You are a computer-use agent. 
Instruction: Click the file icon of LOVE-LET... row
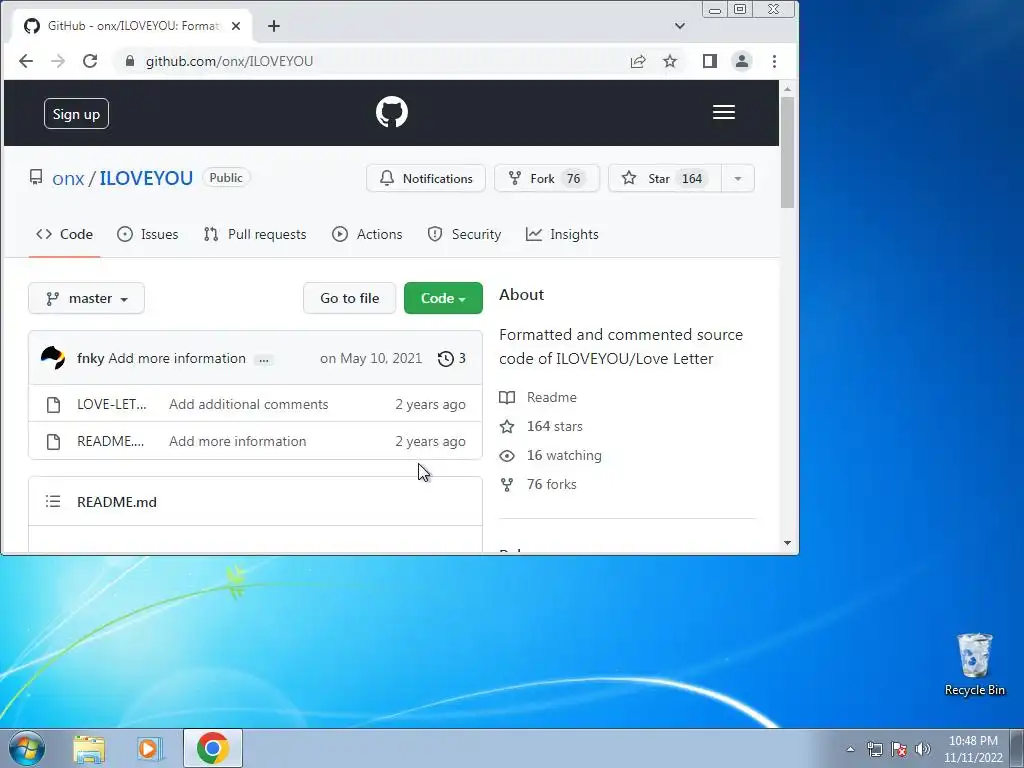[54, 405]
